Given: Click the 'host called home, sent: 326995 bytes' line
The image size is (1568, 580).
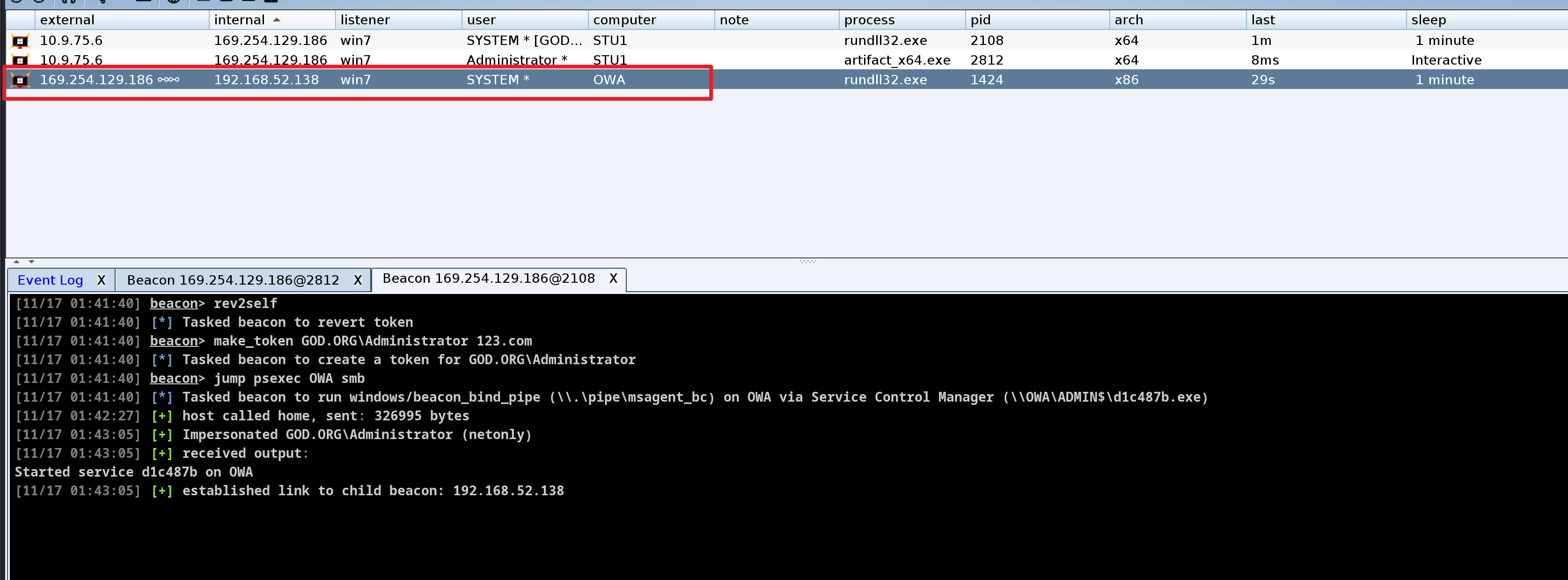Looking at the screenshot, I should (326, 416).
